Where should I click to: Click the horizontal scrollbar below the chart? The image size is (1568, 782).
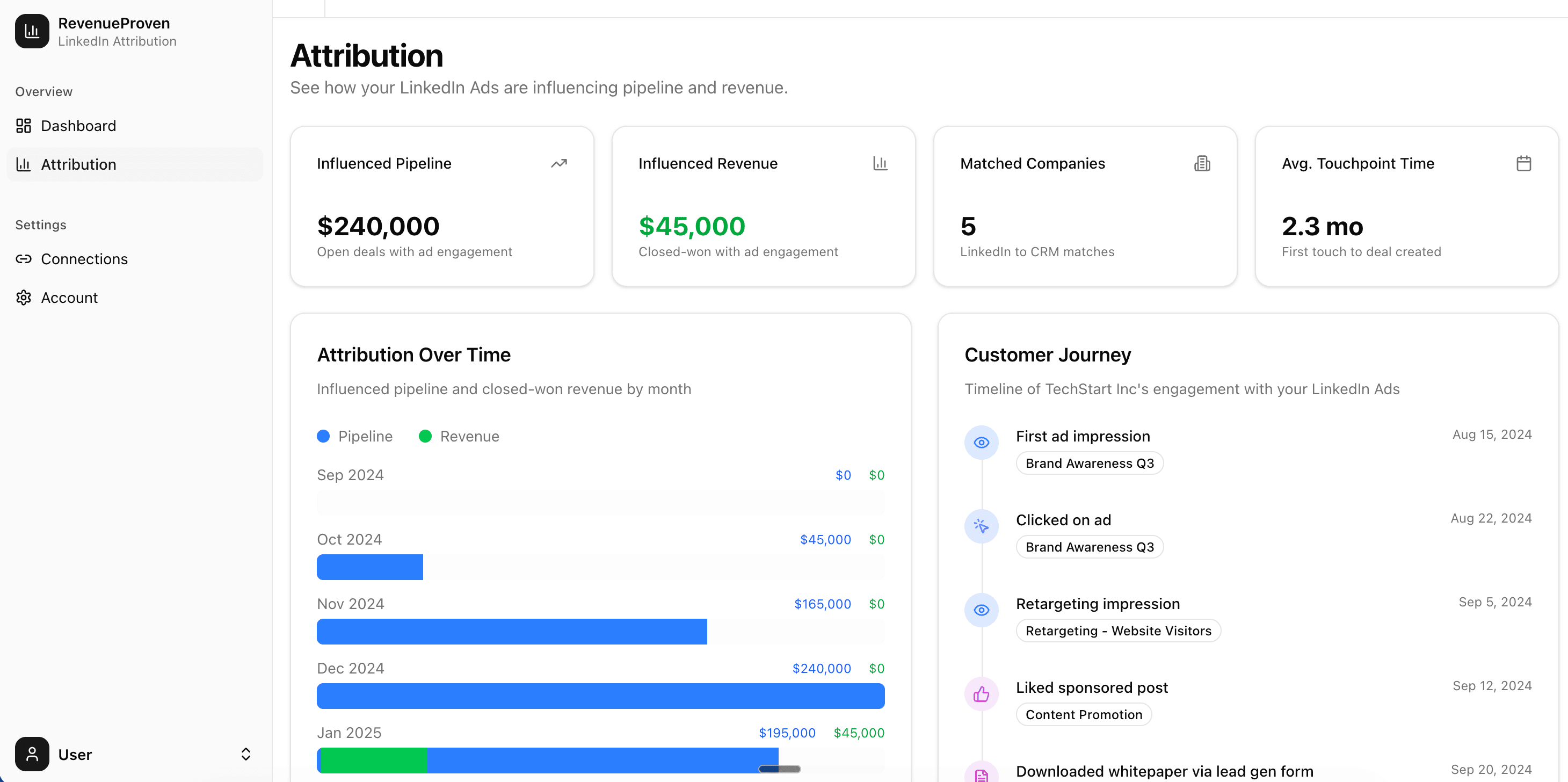[779, 769]
